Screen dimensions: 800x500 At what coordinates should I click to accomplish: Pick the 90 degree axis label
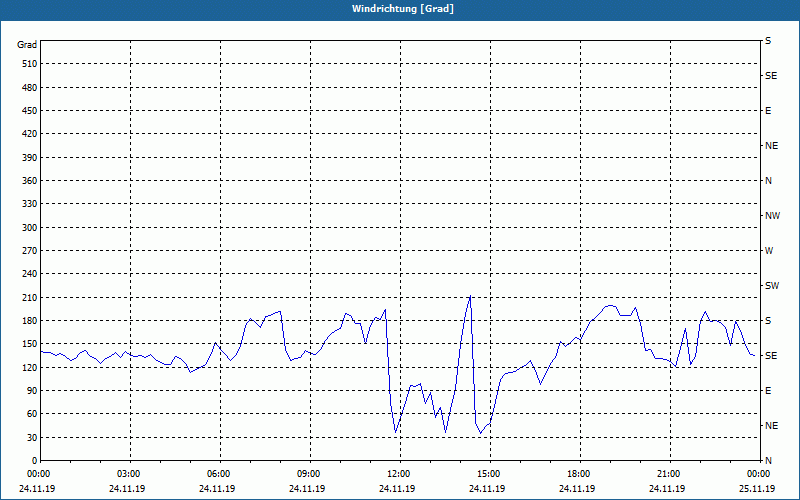click(x=32, y=391)
